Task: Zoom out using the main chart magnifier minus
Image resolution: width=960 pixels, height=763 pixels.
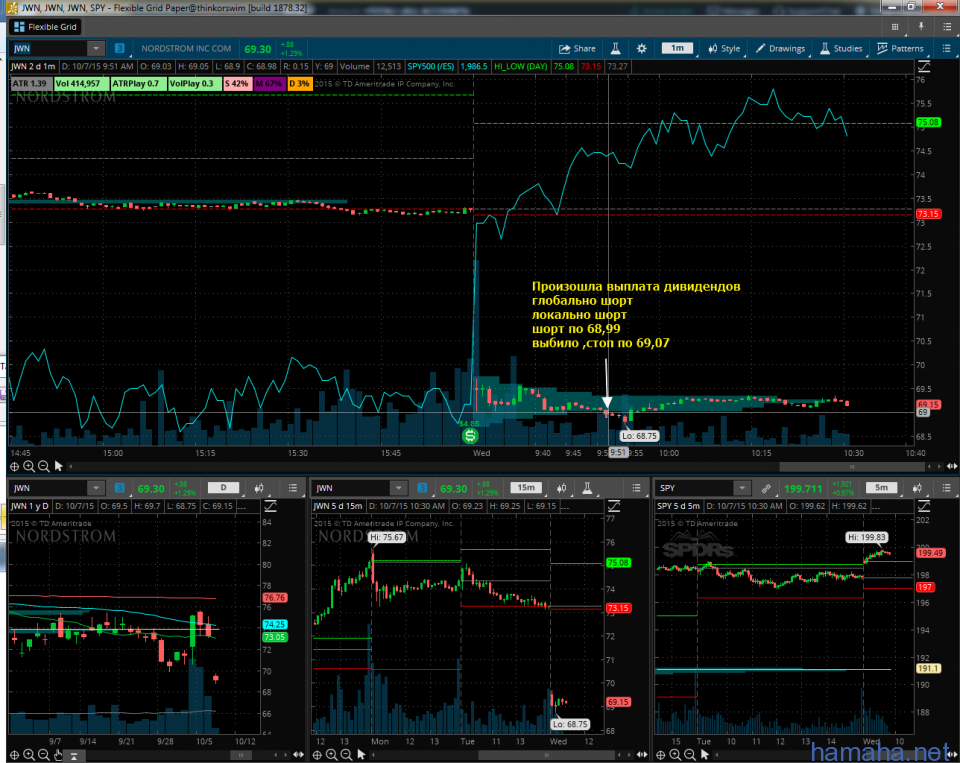Action: tap(43, 467)
